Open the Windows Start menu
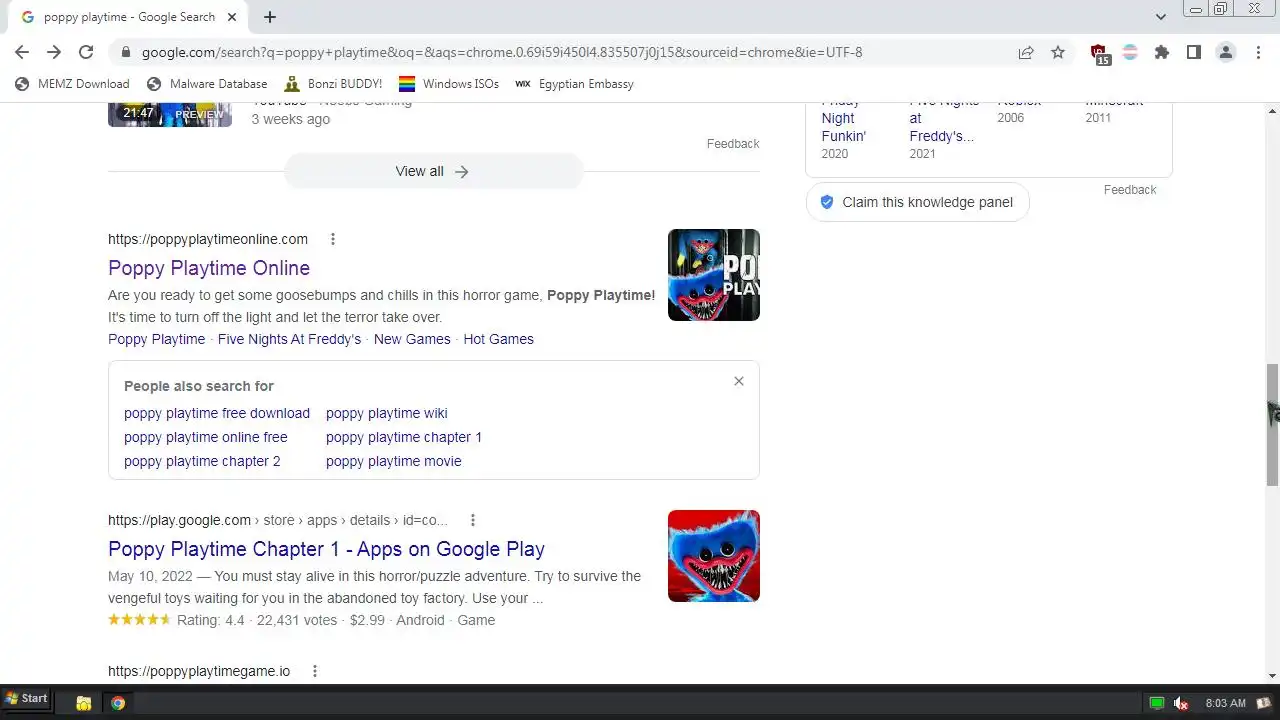The image size is (1280, 720). [x=26, y=699]
